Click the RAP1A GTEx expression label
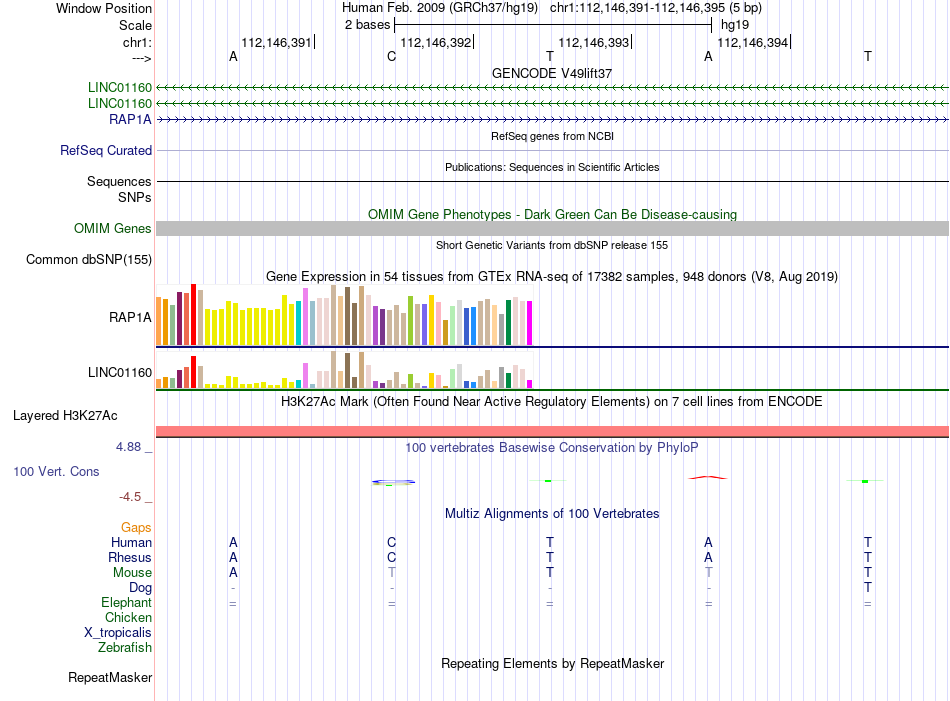 point(130,317)
